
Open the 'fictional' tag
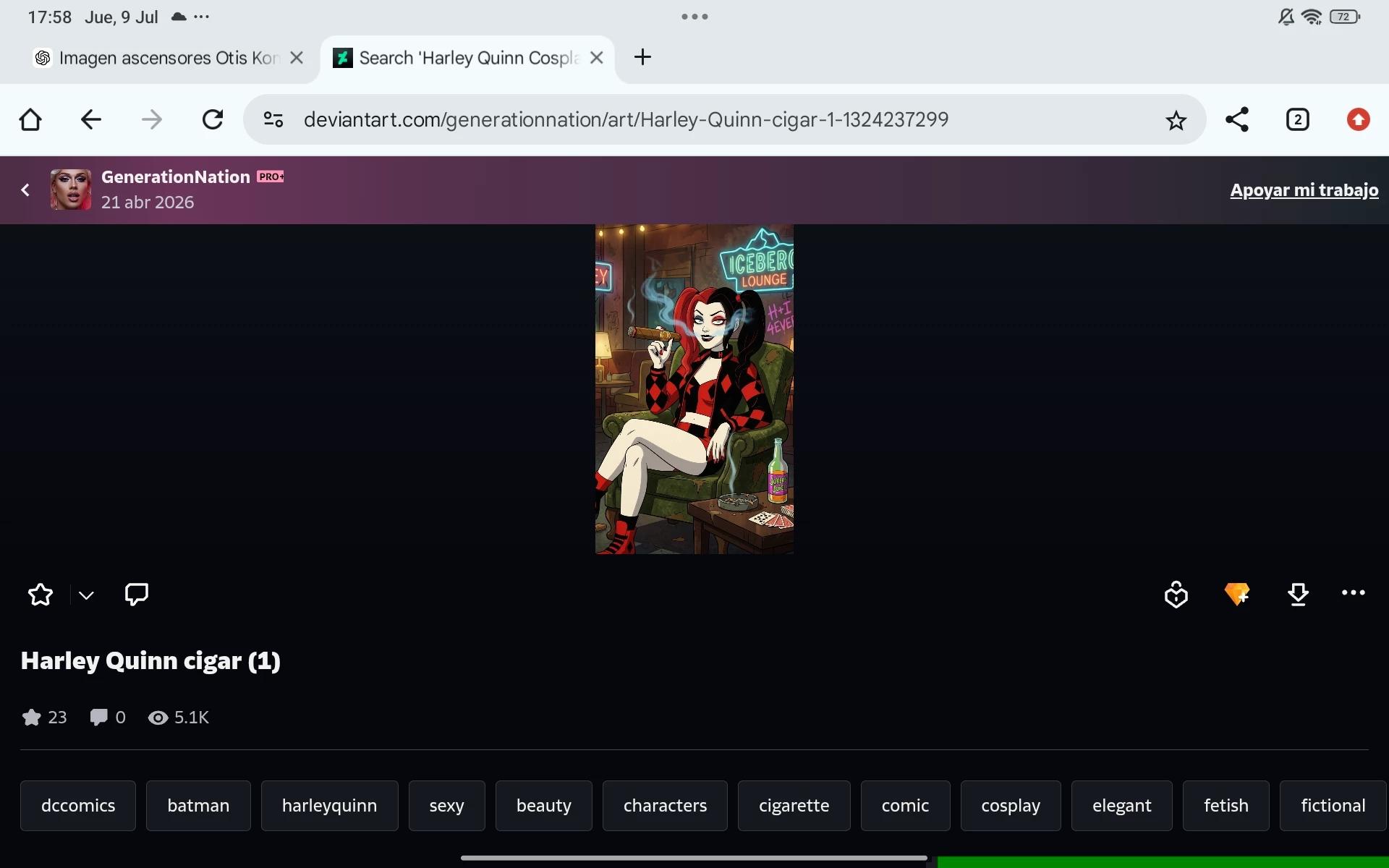click(x=1333, y=806)
